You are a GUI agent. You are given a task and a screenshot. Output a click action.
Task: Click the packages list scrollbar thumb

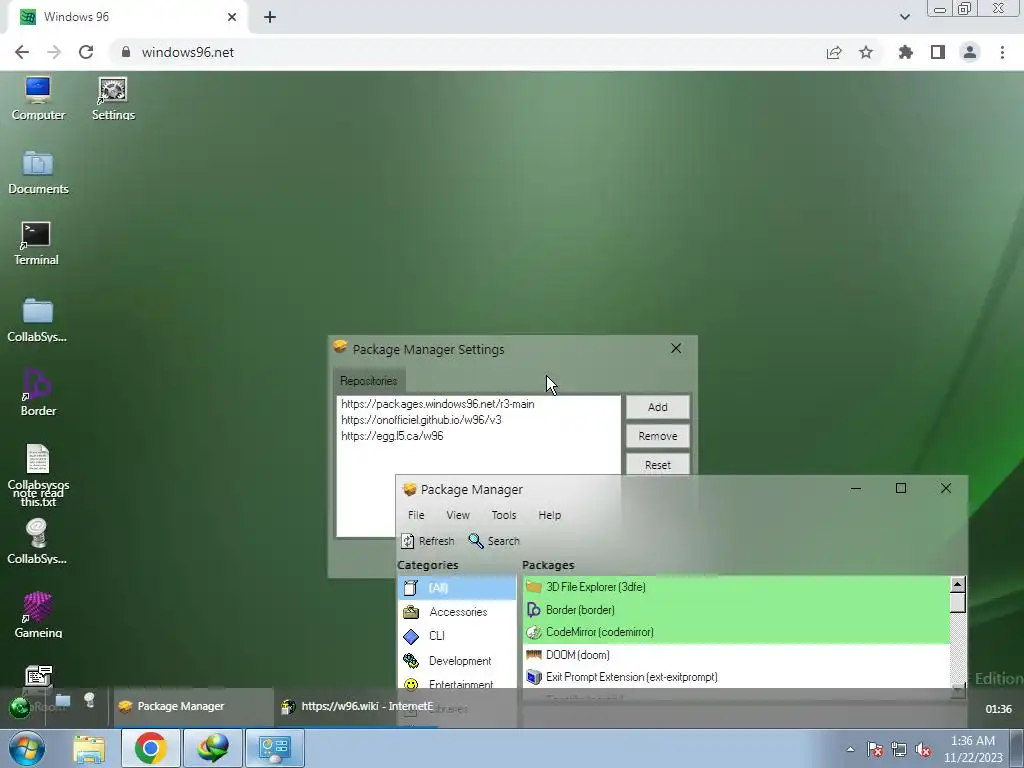[957, 602]
